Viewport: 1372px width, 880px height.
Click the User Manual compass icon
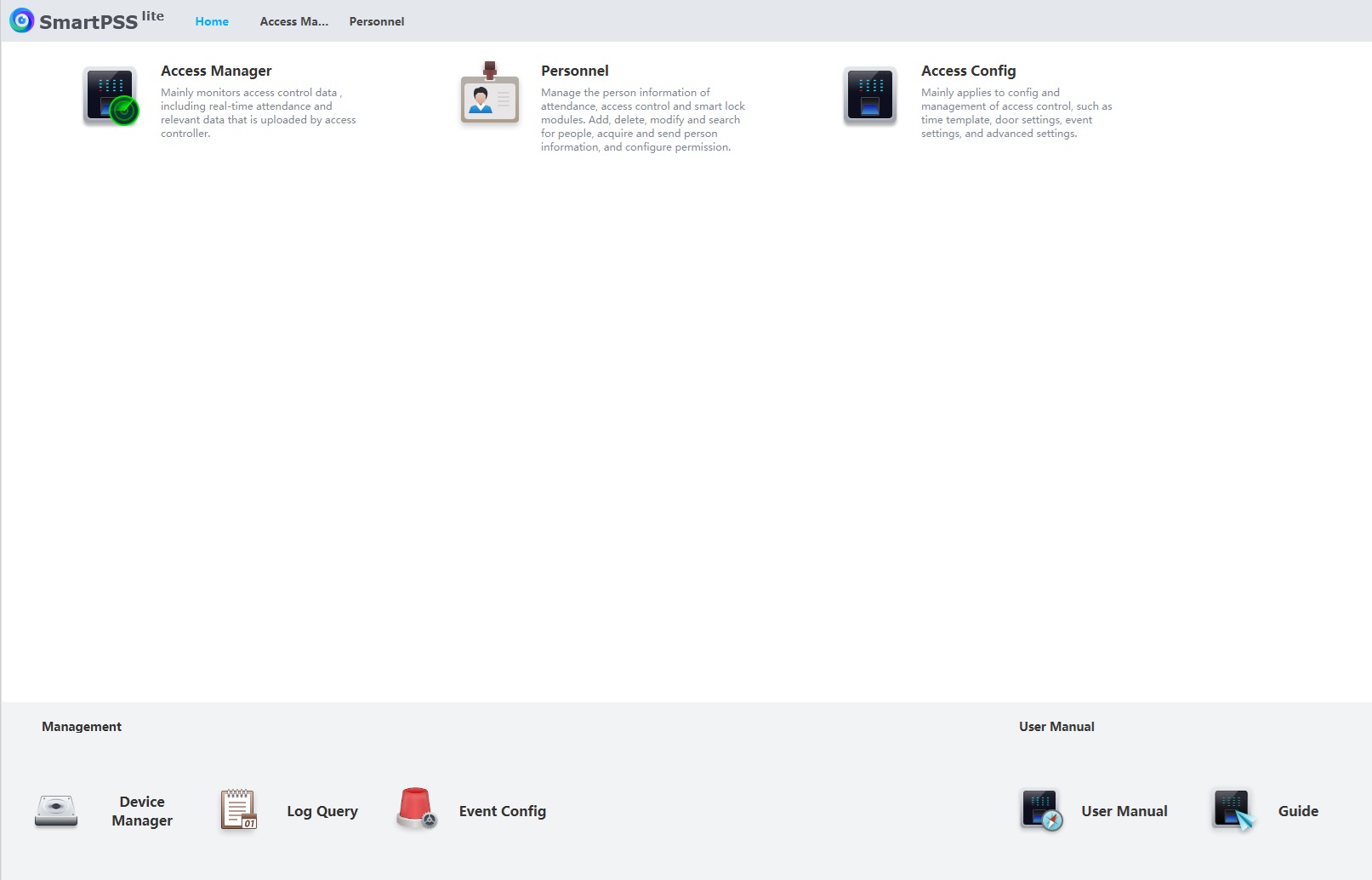pyautogui.click(x=1041, y=810)
